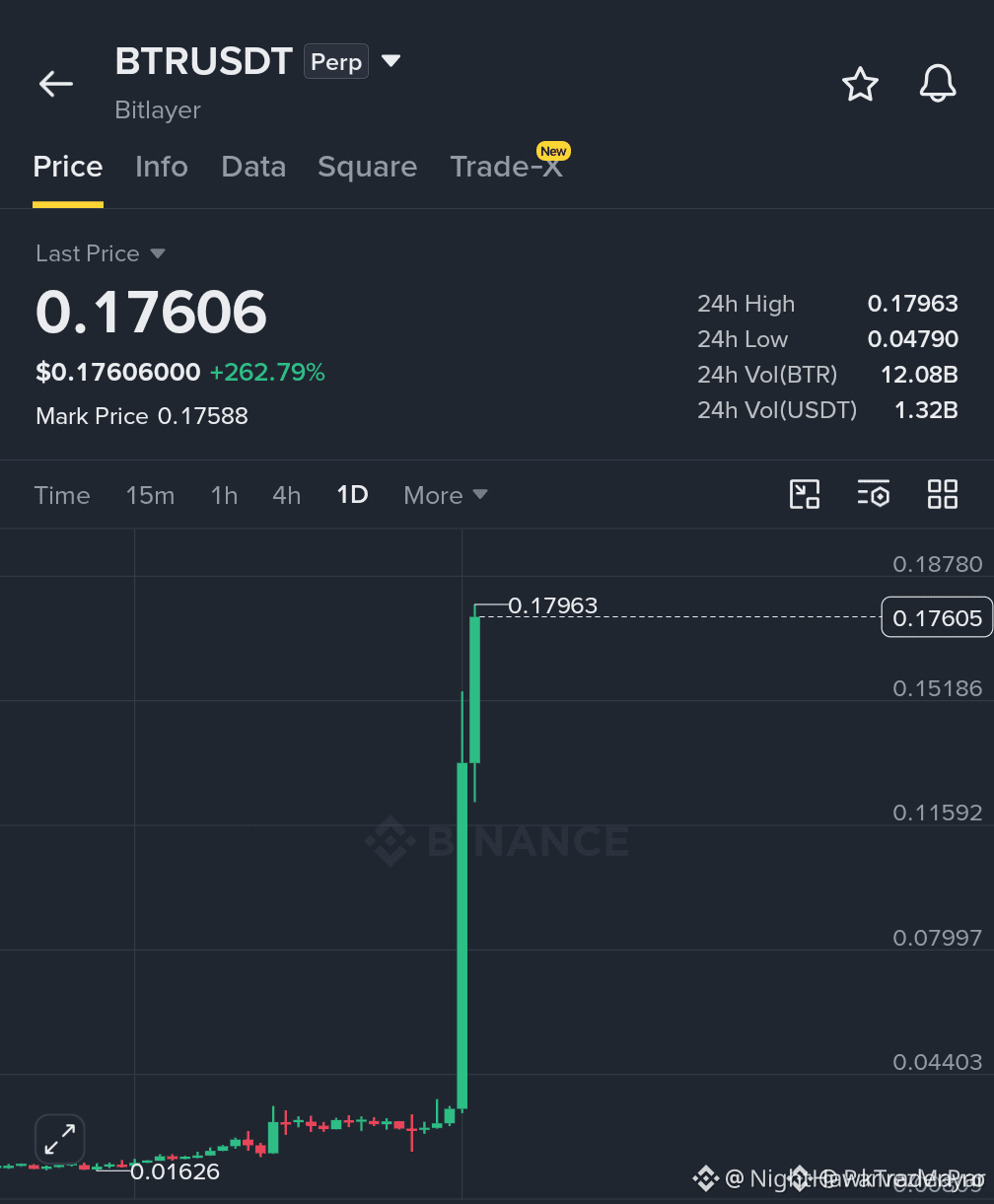Open the Trade-X tab
This screenshot has height=1204, width=994.
coord(507,167)
